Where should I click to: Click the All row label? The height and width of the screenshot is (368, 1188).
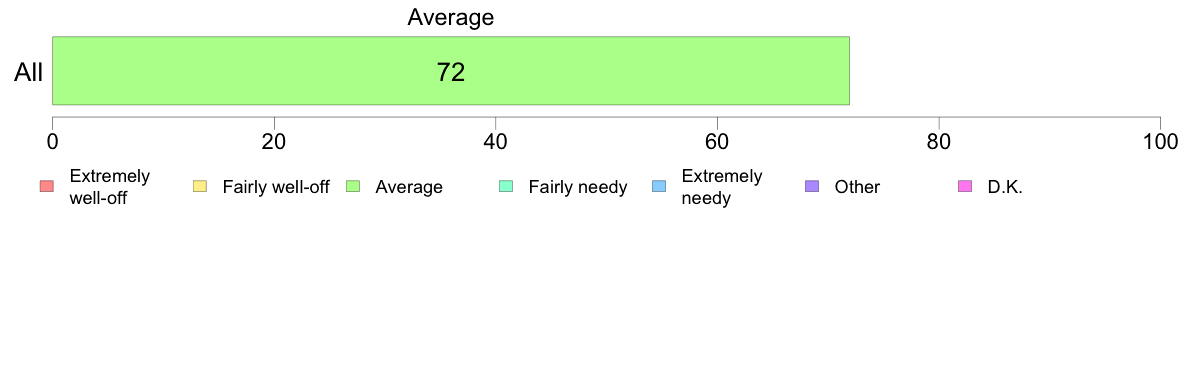pyautogui.click(x=29, y=73)
